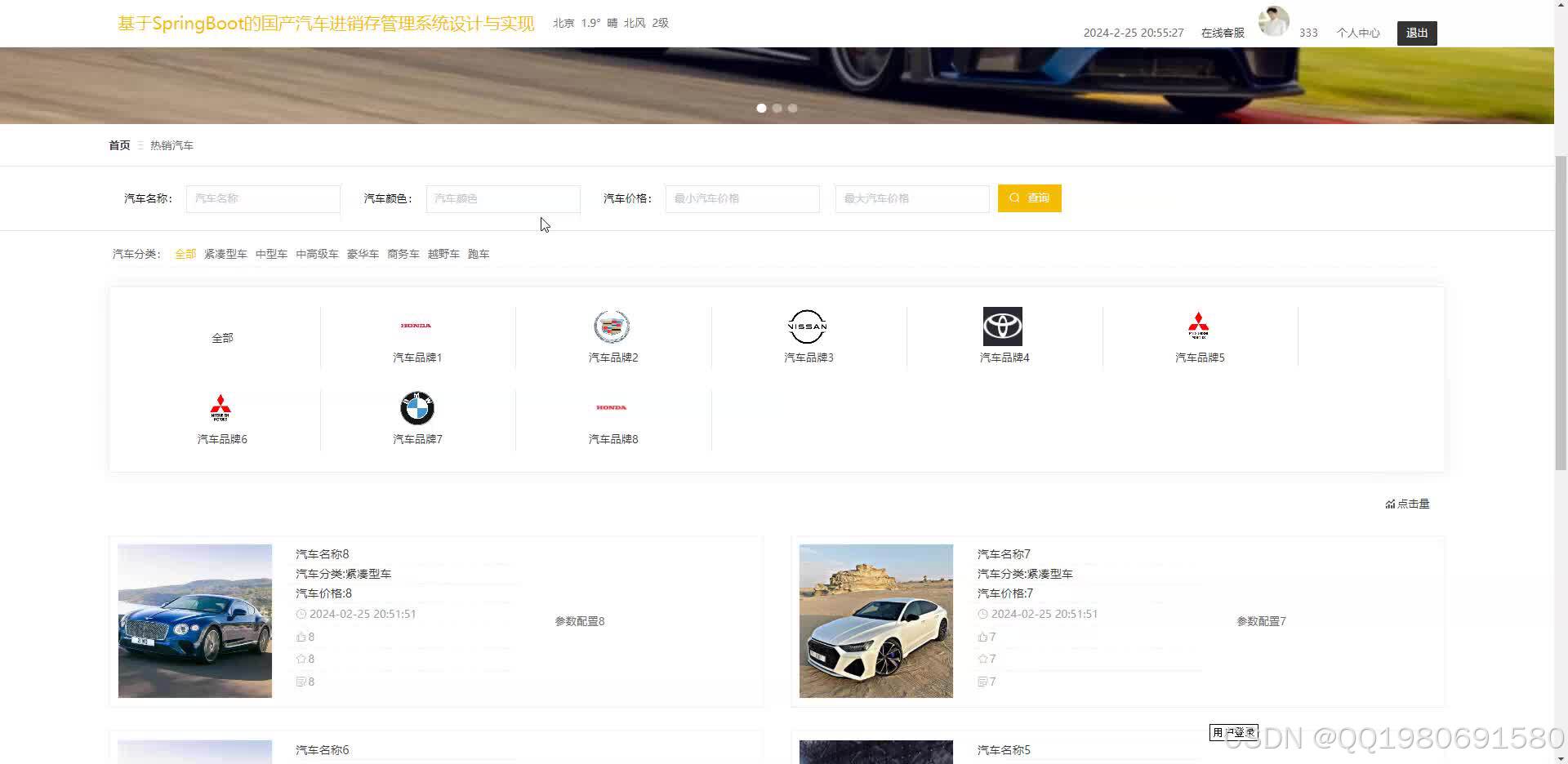Click the blue Bentley car thumbnail
The width and height of the screenshot is (1568, 764).
[x=194, y=620]
